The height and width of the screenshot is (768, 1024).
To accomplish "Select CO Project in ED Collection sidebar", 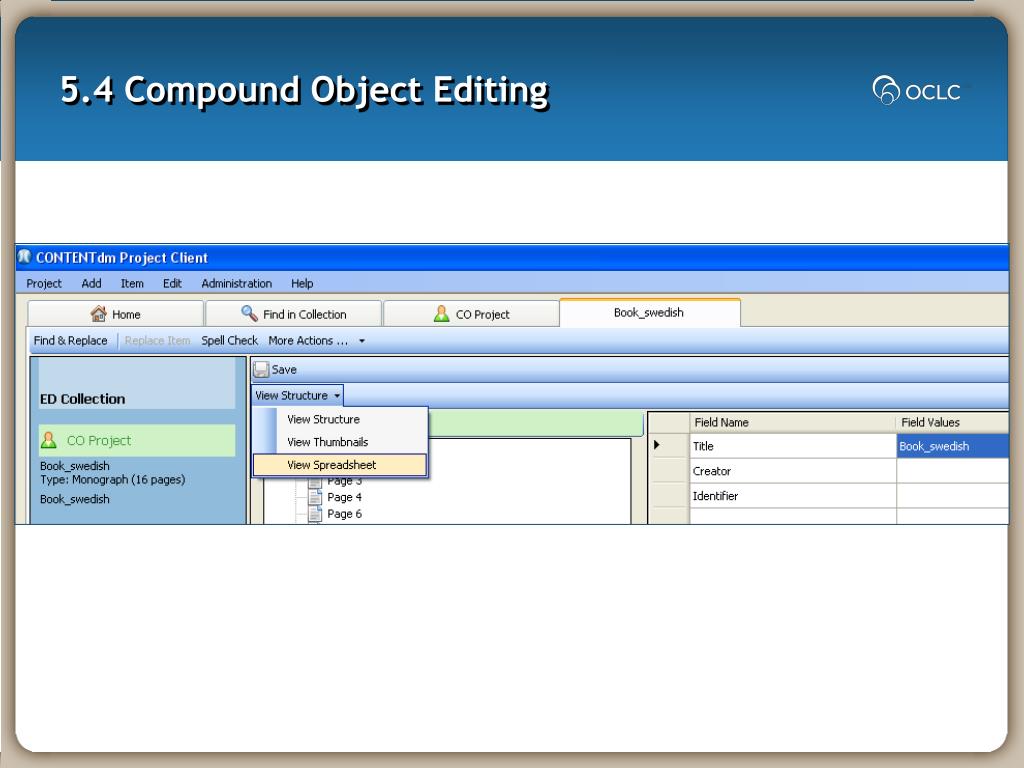I will click(137, 441).
